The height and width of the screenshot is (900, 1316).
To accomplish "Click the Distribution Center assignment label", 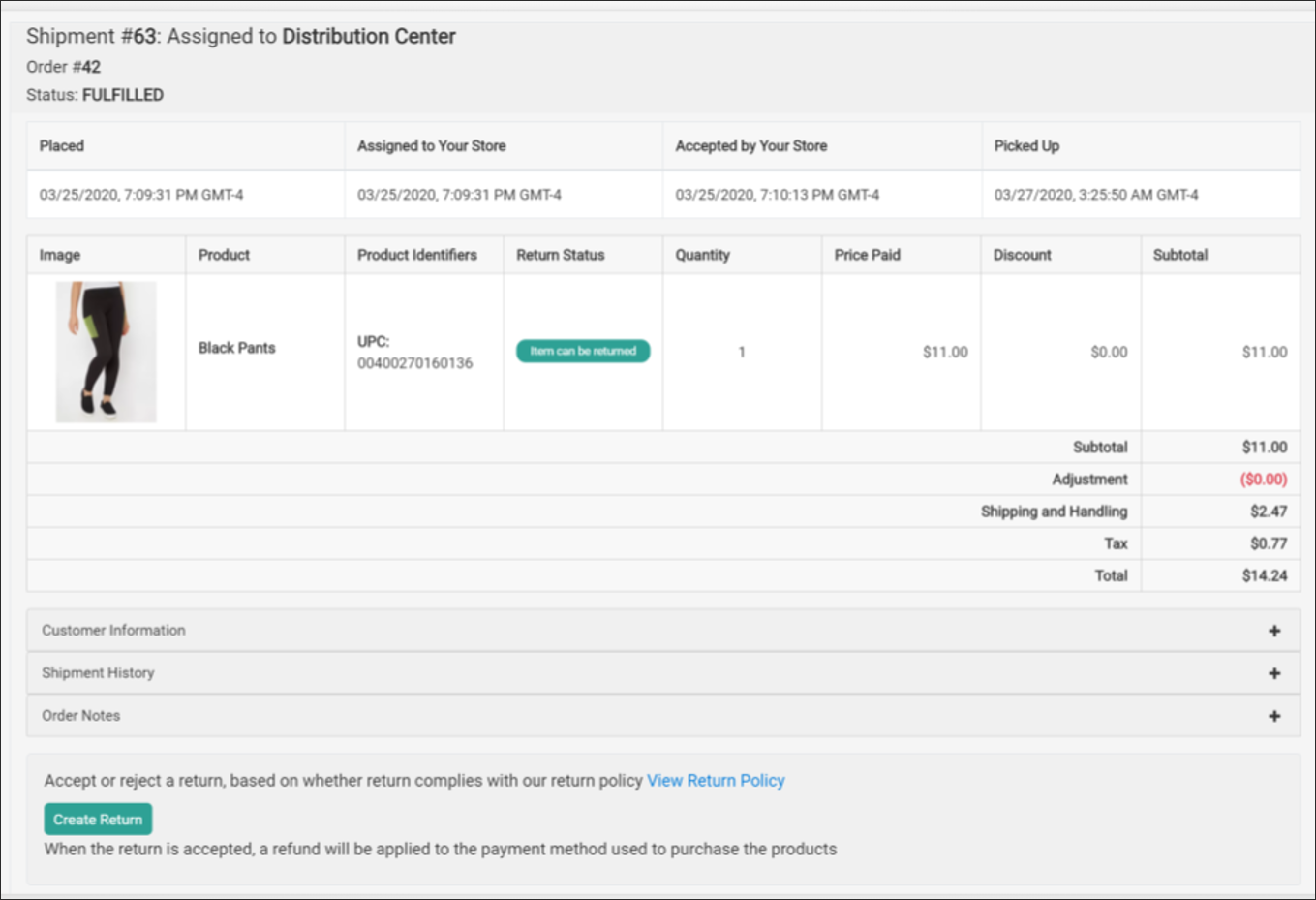I will 369,36.
